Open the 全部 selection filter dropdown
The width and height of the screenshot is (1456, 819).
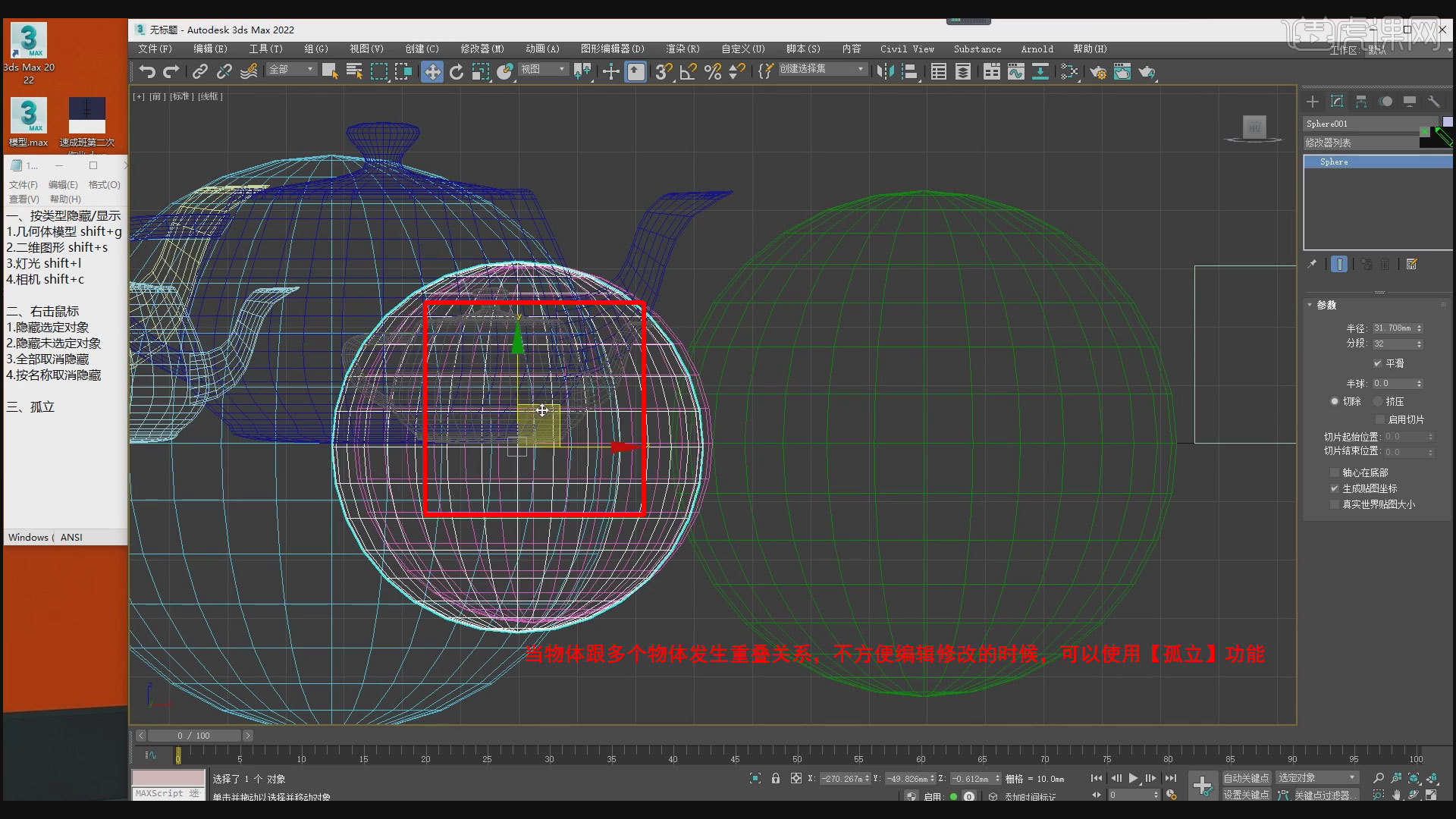pos(291,68)
